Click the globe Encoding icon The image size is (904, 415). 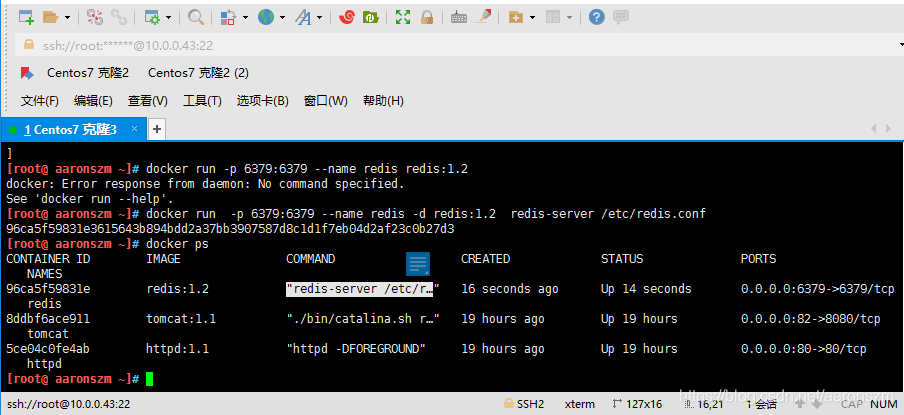[x=266, y=17]
